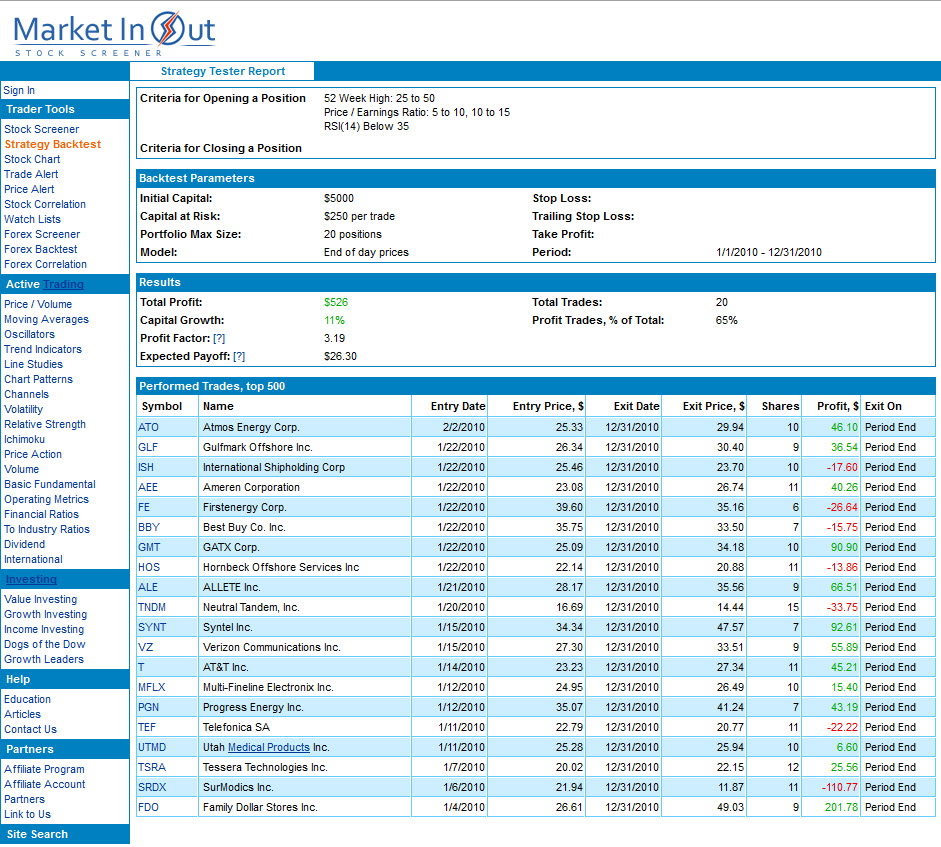Click the Medical Products link in the UTMD row
Viewport: 941px width, 847px height.
click(x=268, y=747)
